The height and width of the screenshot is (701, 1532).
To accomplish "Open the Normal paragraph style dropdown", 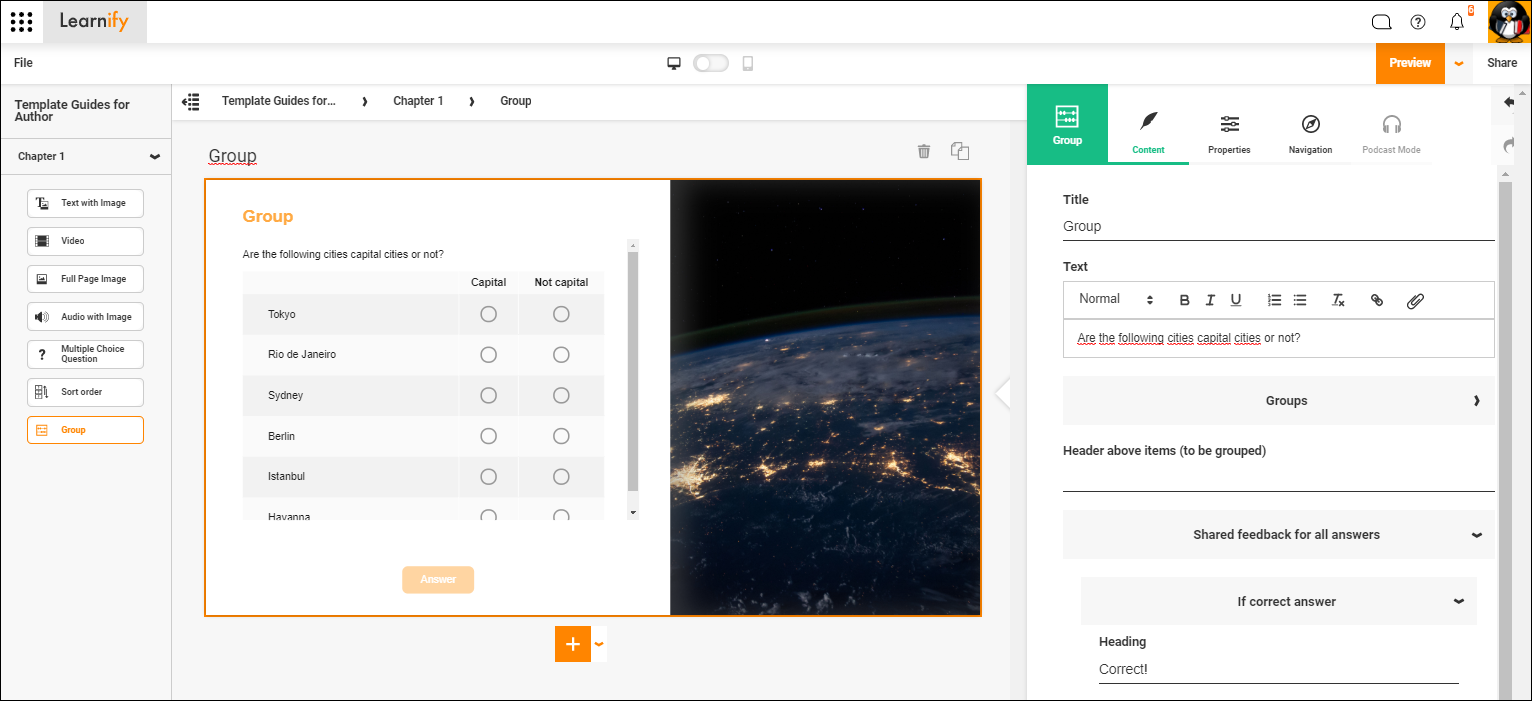I will (1113, 298).
